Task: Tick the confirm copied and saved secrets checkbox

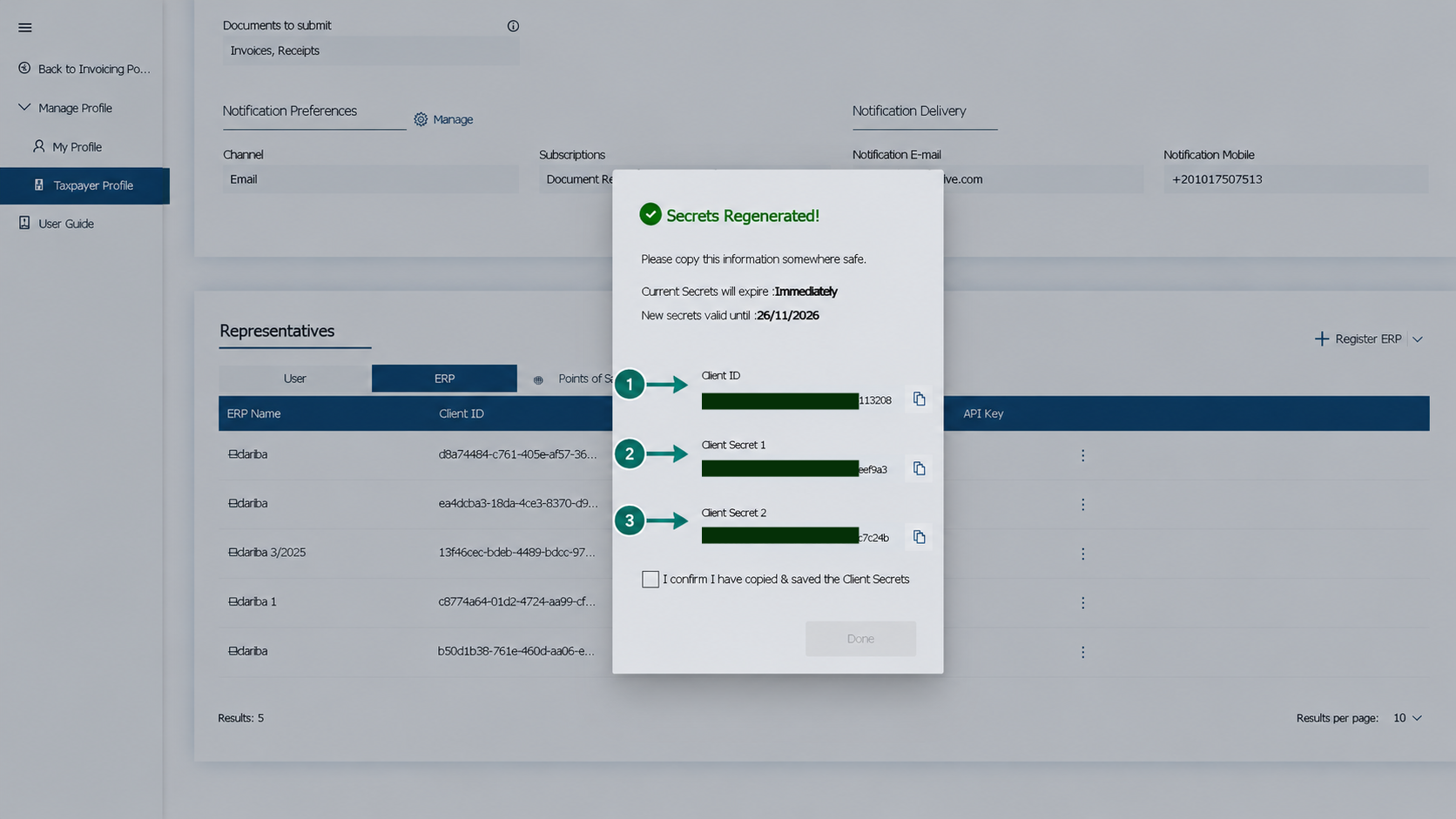Action: click(650, 580)
